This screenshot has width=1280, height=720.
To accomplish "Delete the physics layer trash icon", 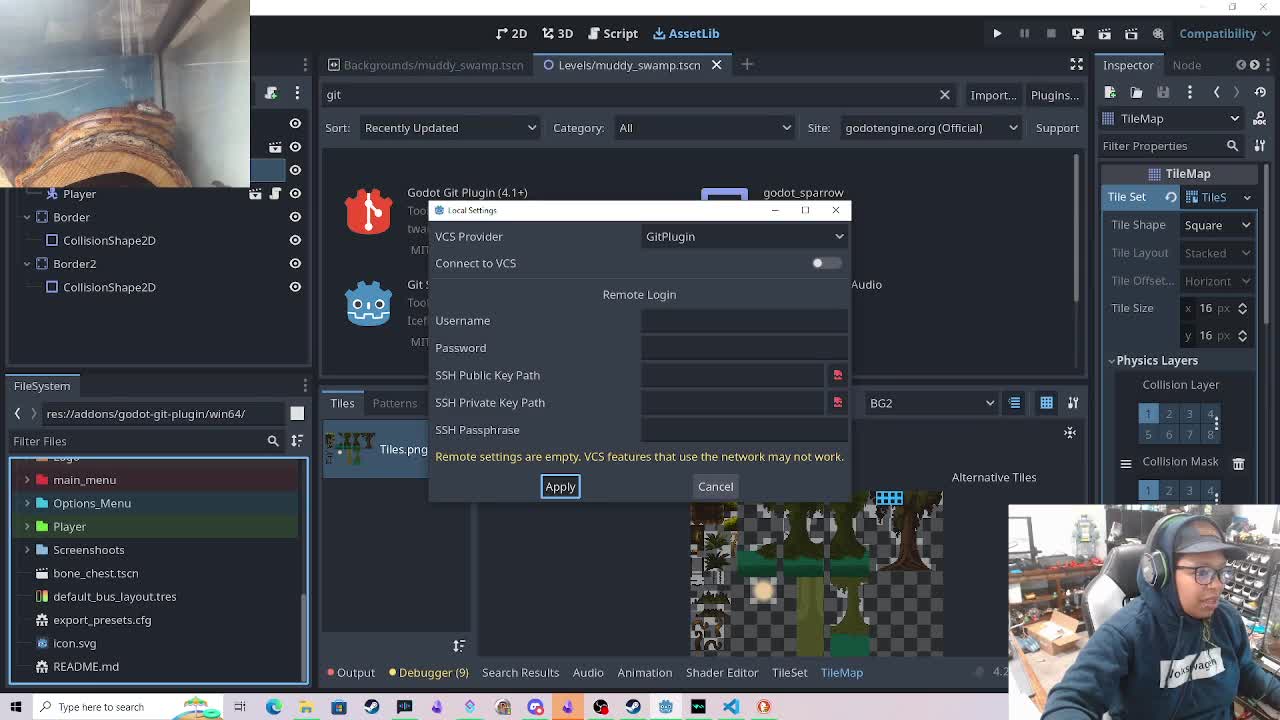I will click(x=1239, y=463).
